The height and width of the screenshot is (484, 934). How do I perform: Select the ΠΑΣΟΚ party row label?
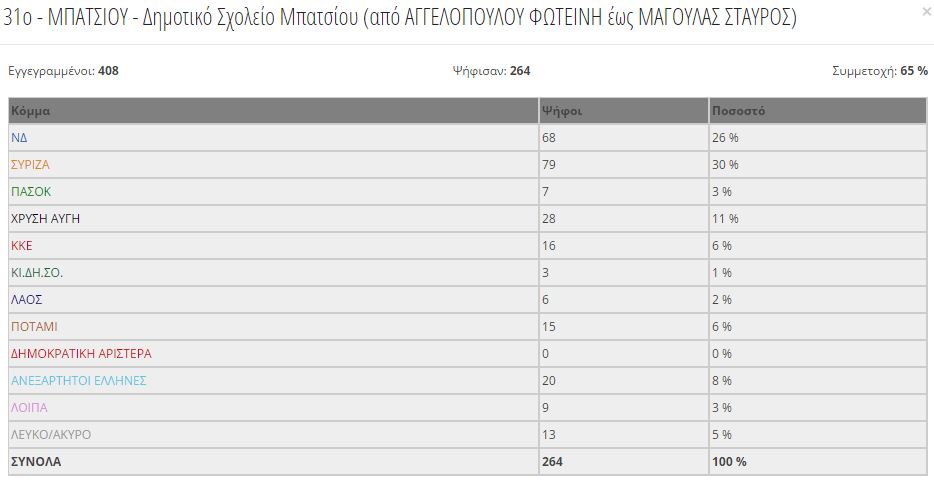31,192
